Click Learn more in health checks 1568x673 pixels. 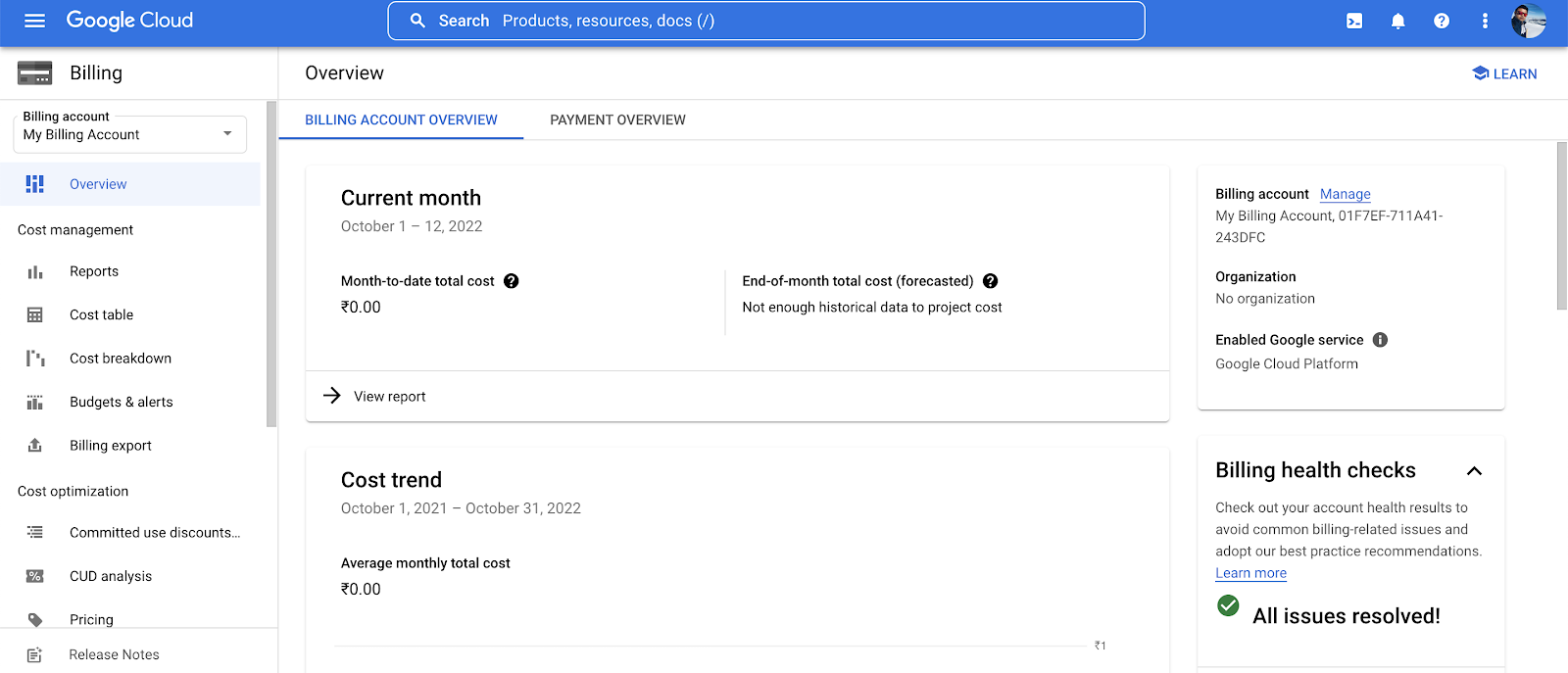(1250, 573)
